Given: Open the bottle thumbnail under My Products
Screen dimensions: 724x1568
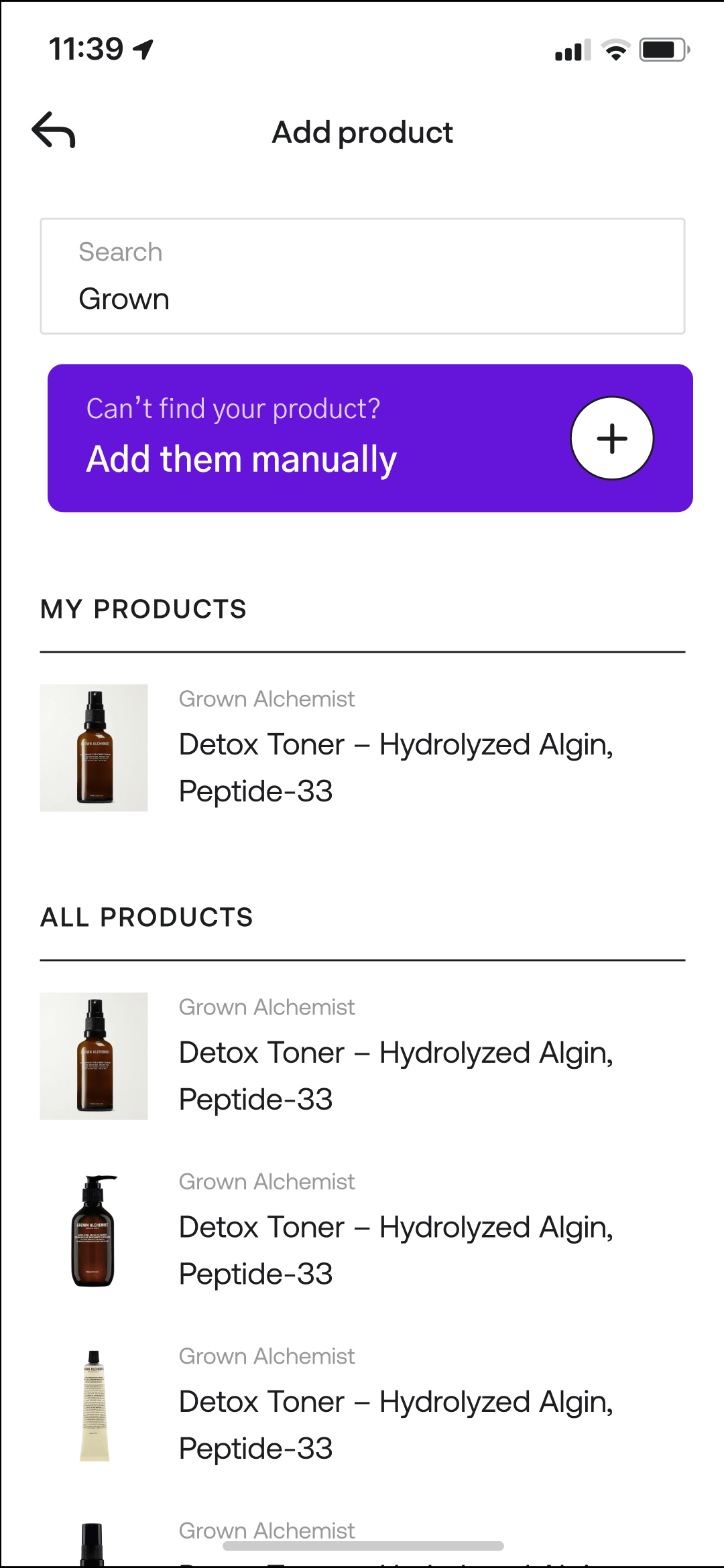Looking at the screenshot, I should 94,748.
